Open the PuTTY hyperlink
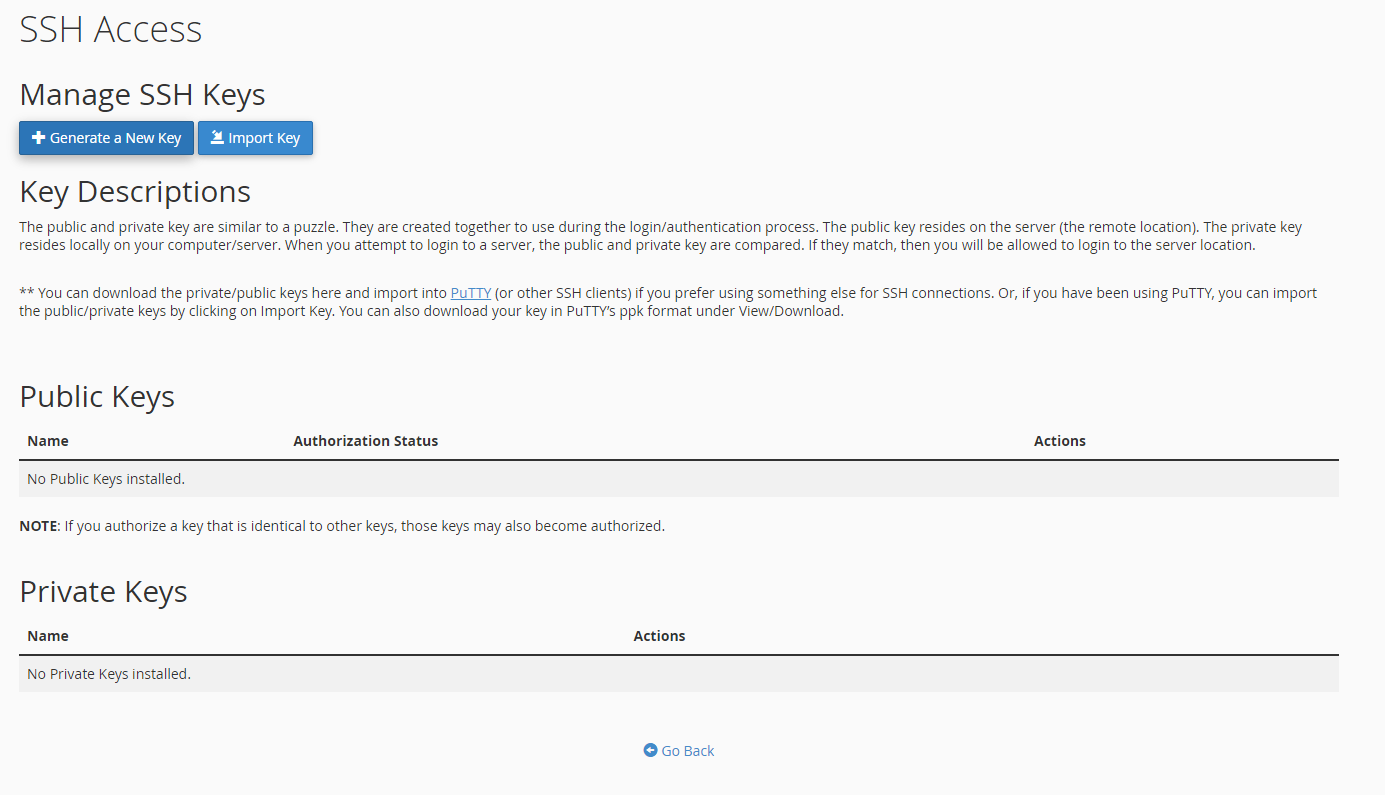This screenshot has height=795, width=1385. coord(471,293)
